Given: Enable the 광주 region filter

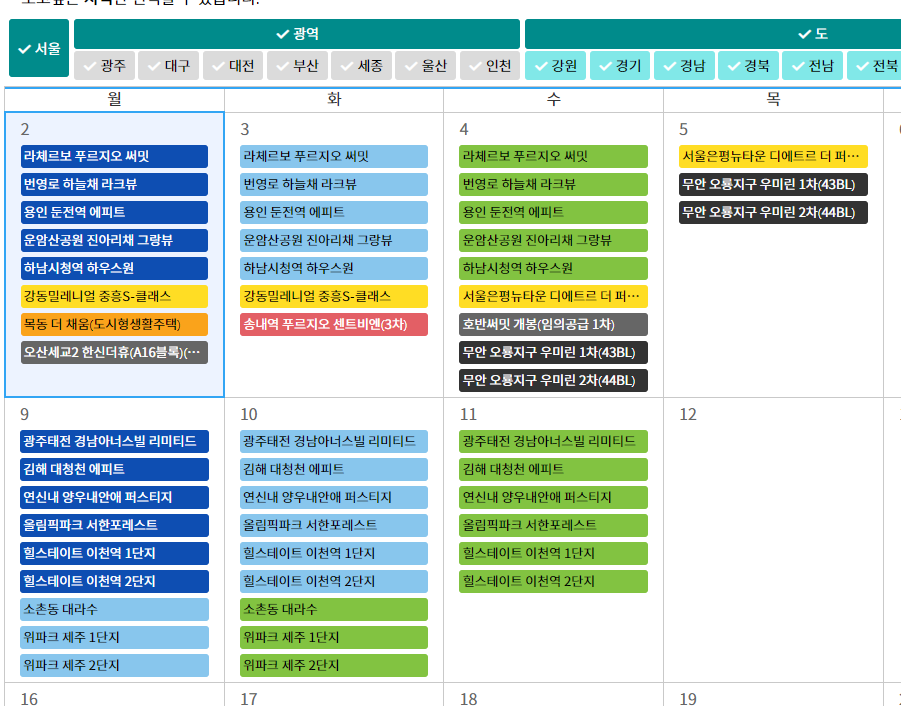Looking at the screenshot, I should click(x=105, y=66).
